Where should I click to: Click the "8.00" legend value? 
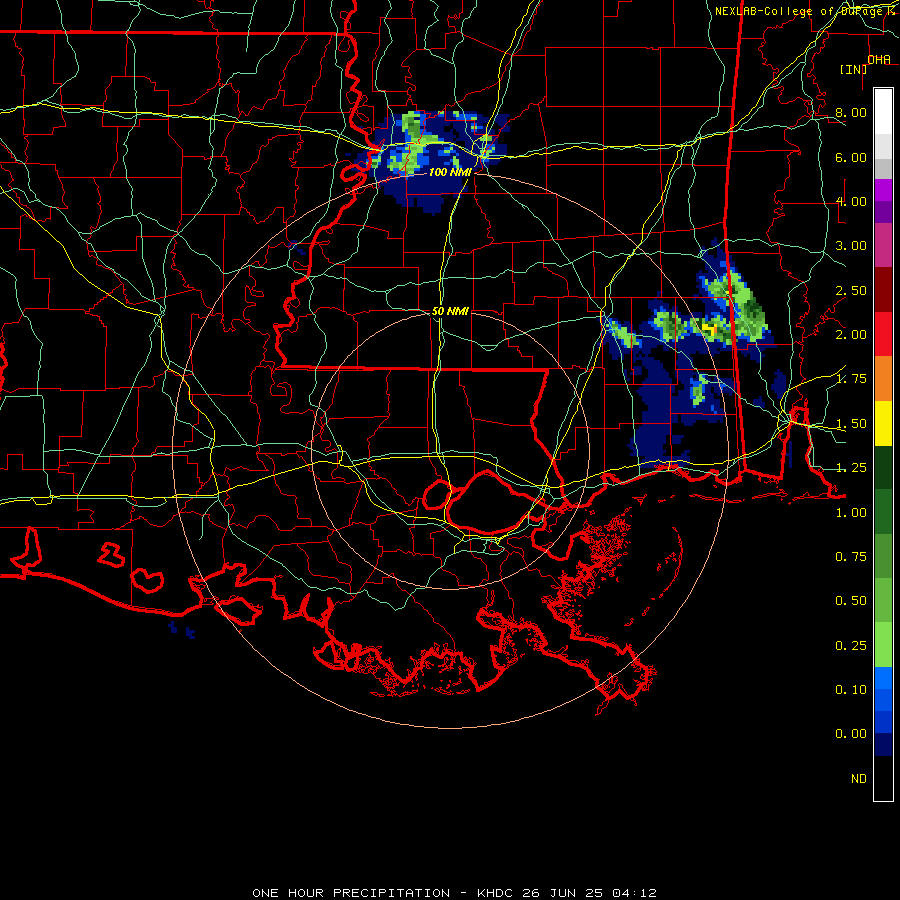[x=851, y=112]
